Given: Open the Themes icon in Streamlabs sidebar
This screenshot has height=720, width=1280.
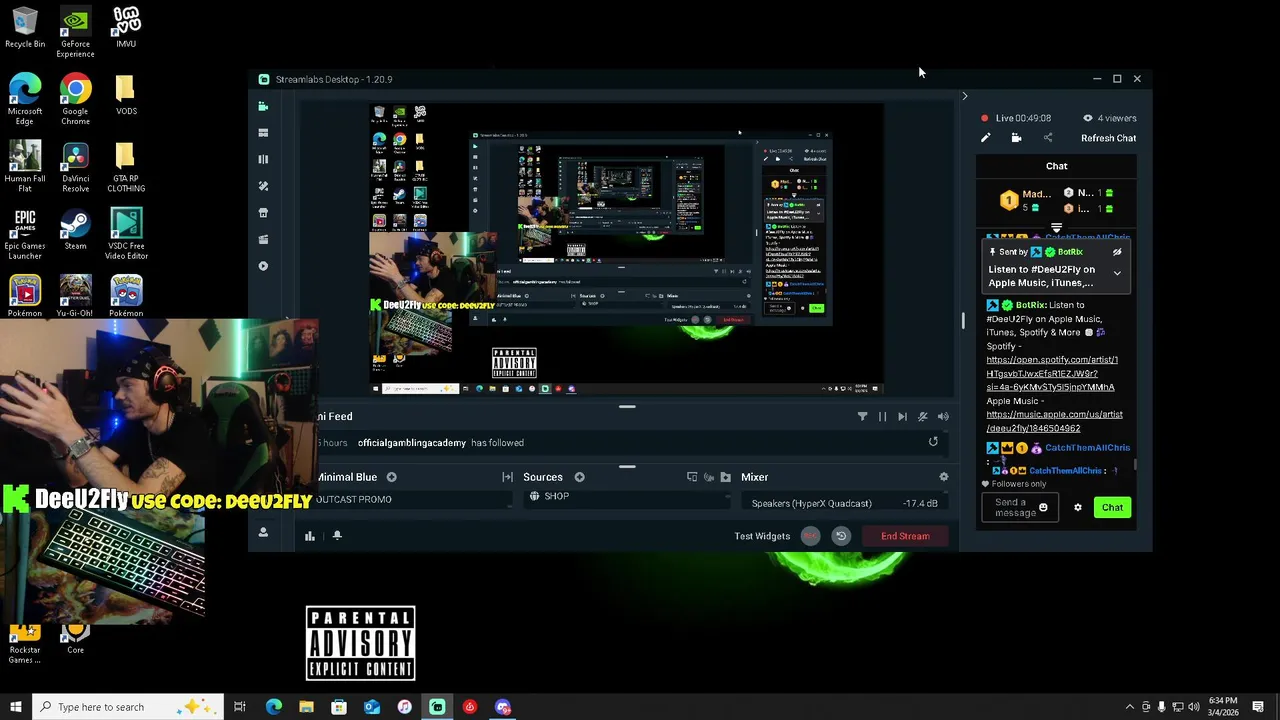Looking at the screenshot, I should (x=263, y=186).
